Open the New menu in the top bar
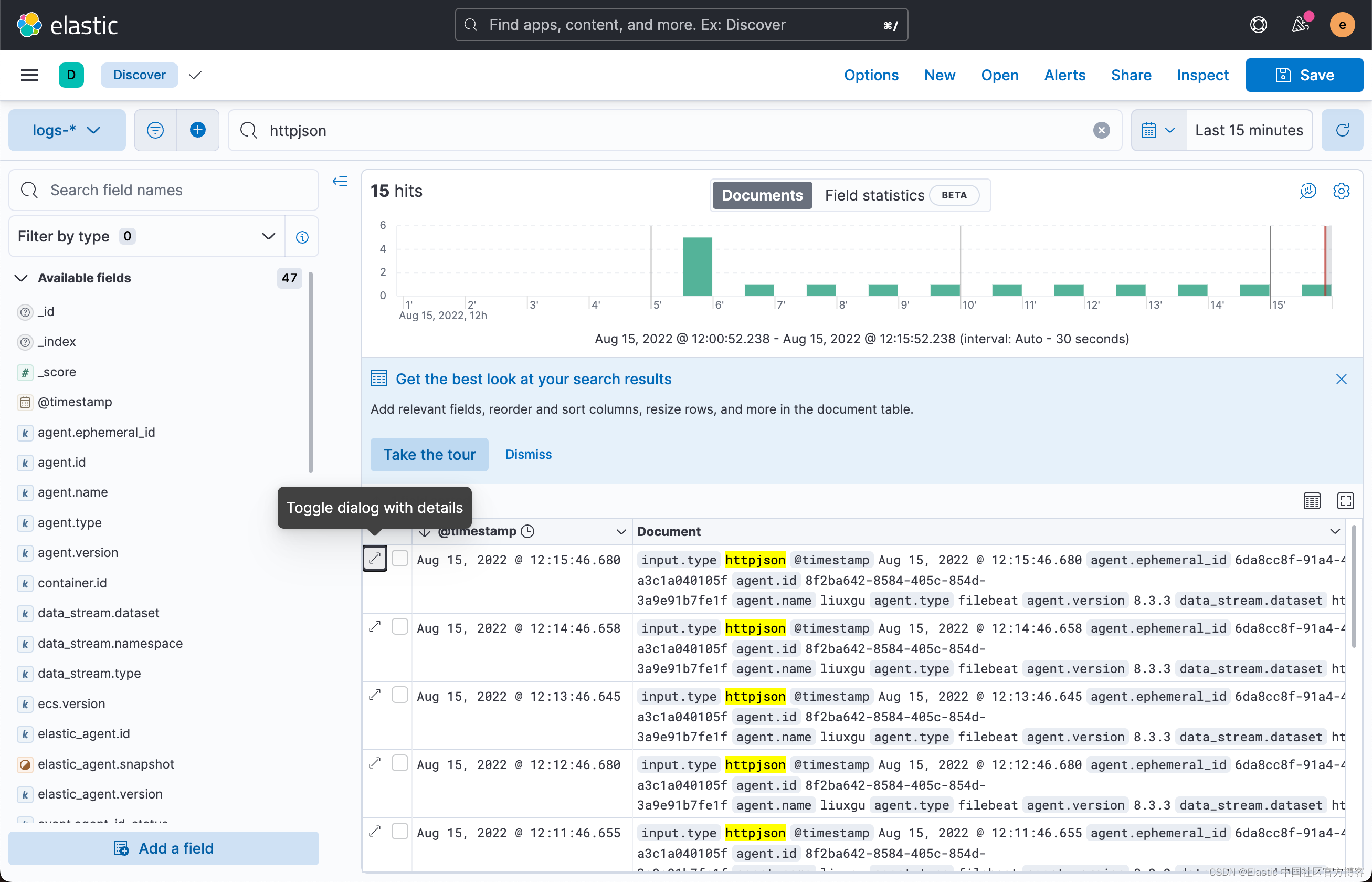The width and height of the screenshot is (1372, 882). [x=939, y=75]
